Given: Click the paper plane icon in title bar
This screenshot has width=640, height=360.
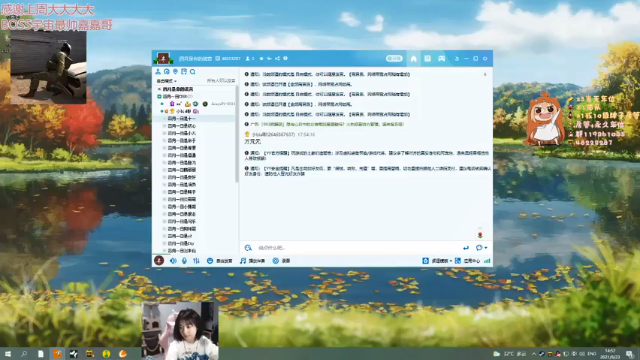Looking at the screenshot, I should (x=269, y=59).
